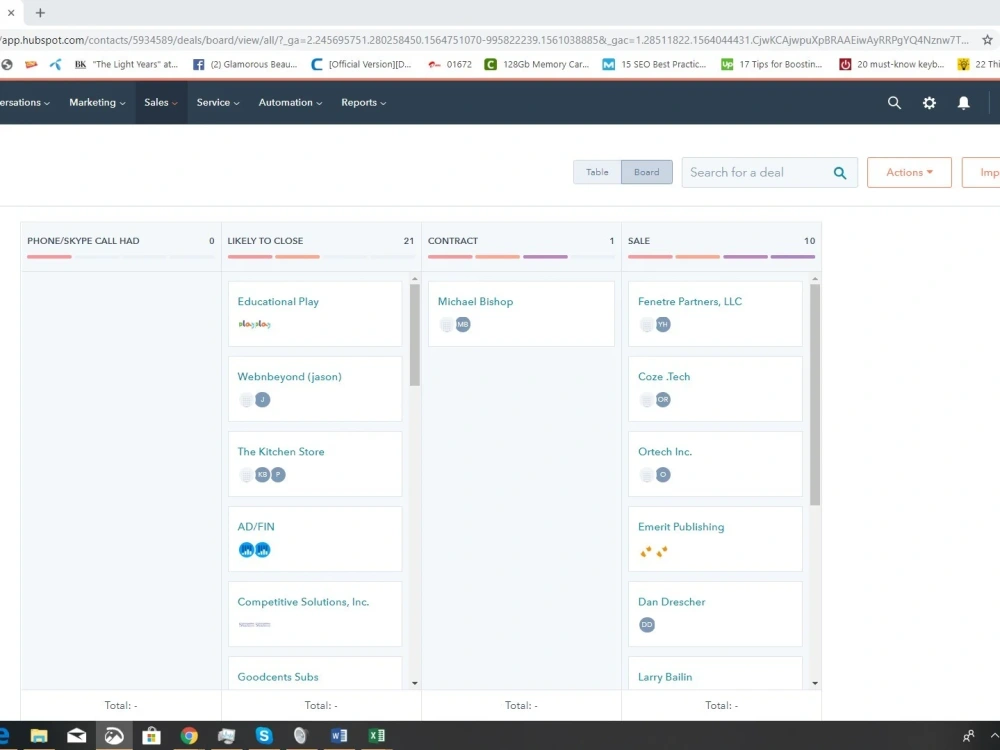
Task: Open the Goodcents Subs deal
Action: coord(277,677)
